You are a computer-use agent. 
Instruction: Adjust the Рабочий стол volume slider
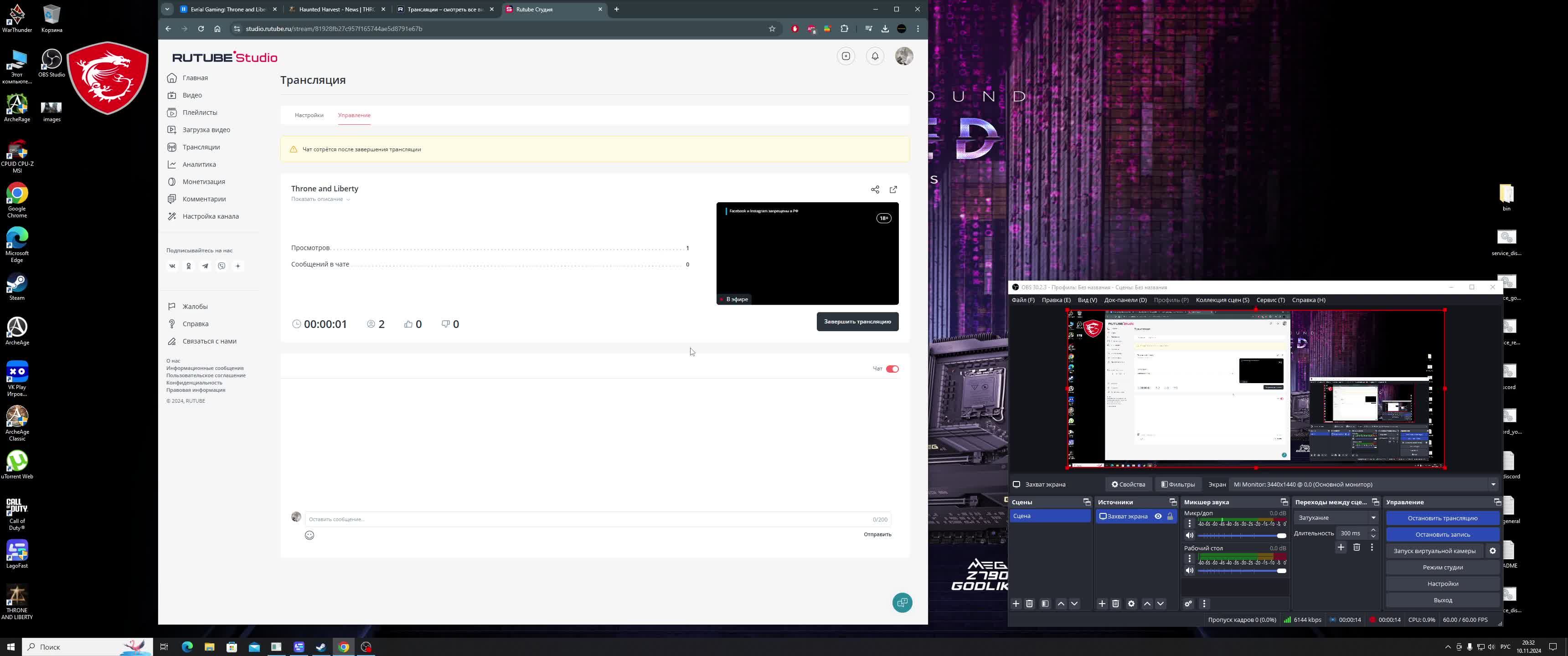[x=1241, y=571]
